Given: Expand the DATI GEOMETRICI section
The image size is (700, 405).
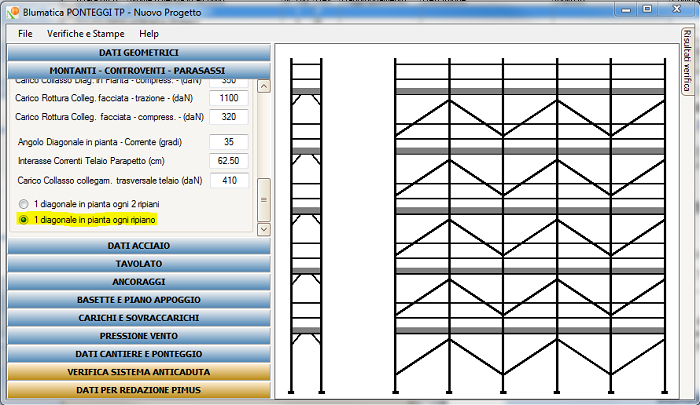Looking at the screenshot, I should point(139,52).
